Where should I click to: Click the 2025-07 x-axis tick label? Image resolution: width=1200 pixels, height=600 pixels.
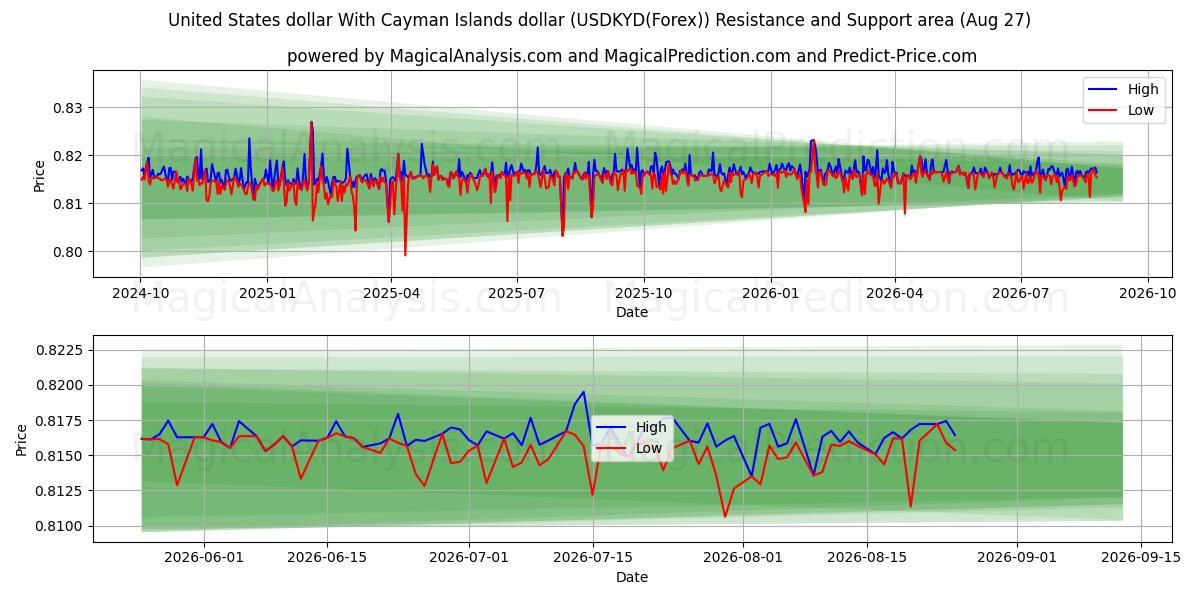point(517,294)
